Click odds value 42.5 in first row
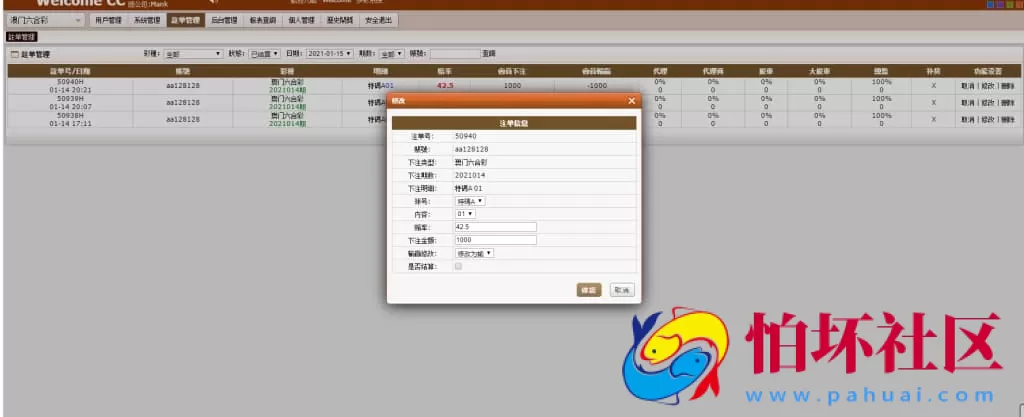The image size is (1024, 417). (x=445, y=85)
